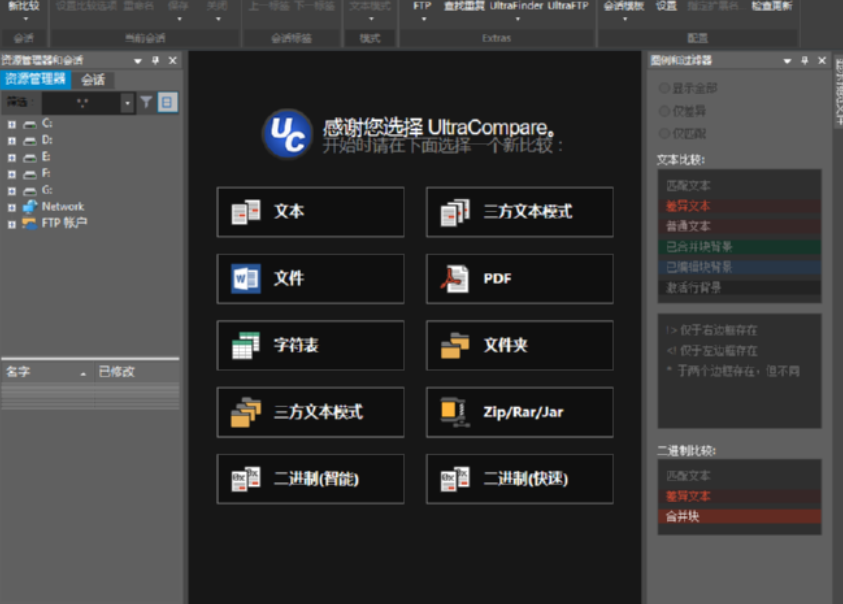Expand the F: drive node
This screenshot has height=604, width=843.
pyautogui.click(x=11, y=174)
